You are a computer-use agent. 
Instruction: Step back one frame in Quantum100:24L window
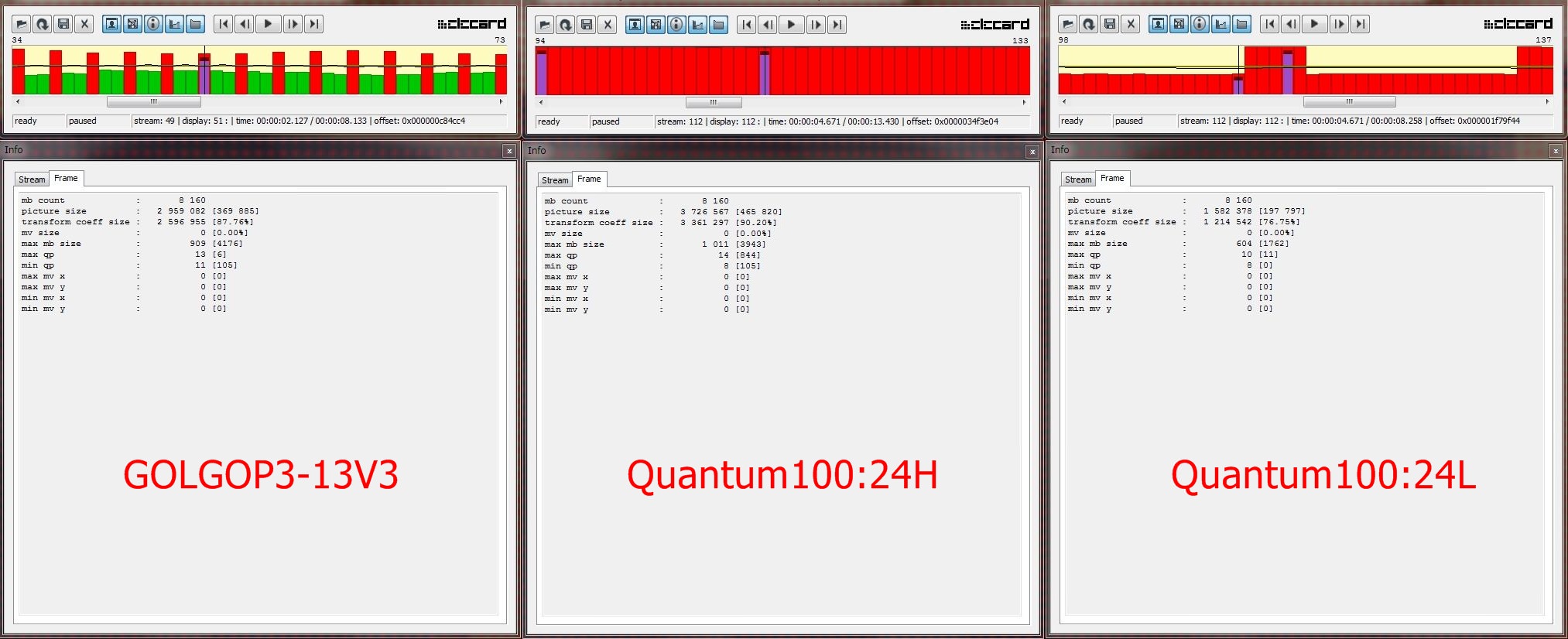click(1291, 24)
